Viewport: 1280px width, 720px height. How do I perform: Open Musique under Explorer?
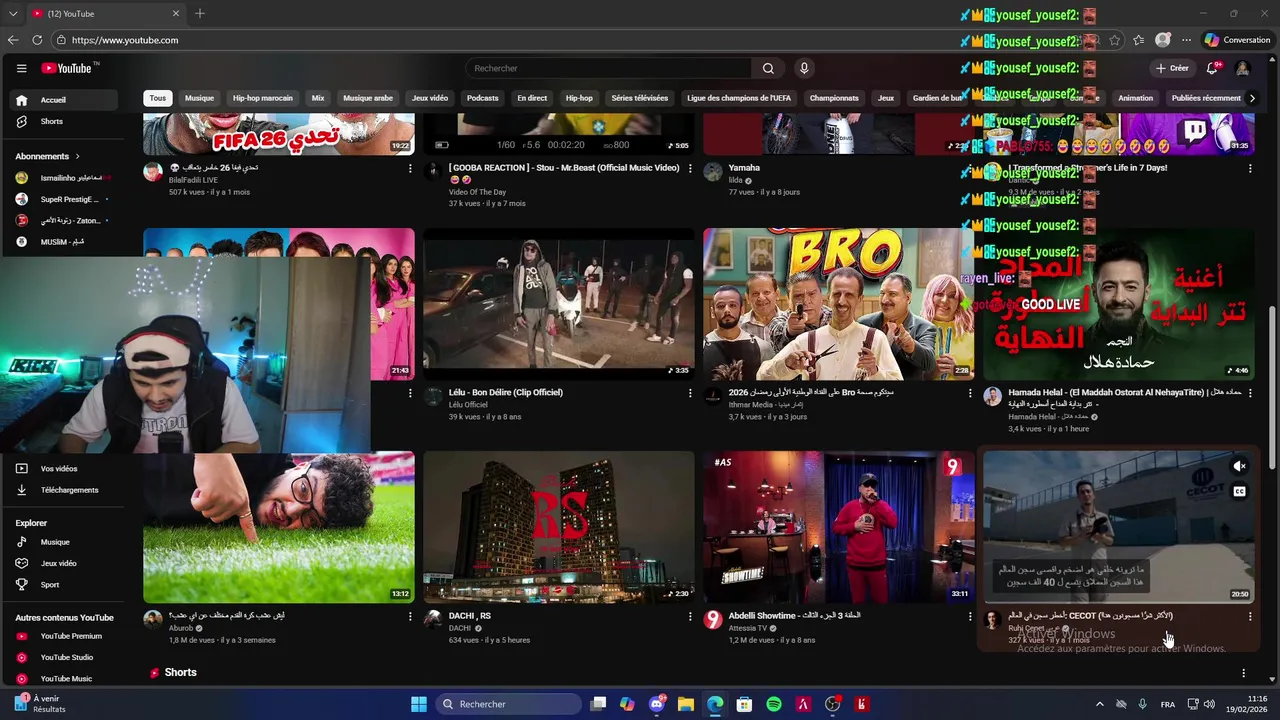[x=62, y=542]
